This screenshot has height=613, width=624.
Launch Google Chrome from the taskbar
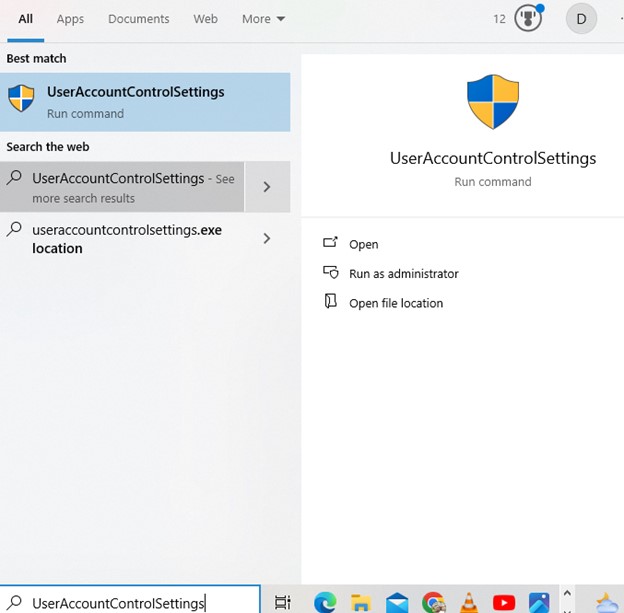point(433,602)
